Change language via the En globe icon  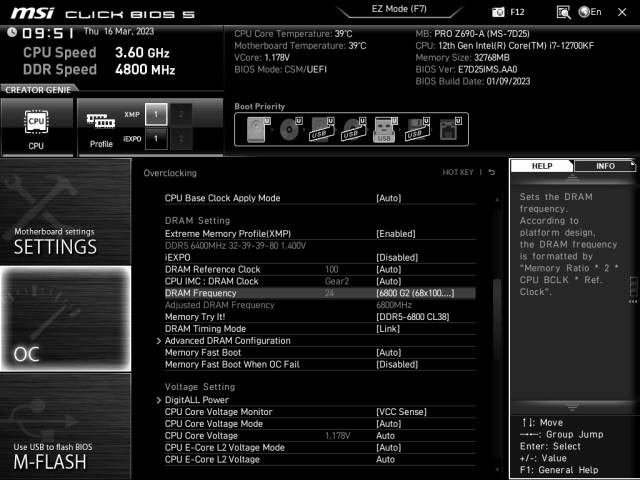(590, 12)
